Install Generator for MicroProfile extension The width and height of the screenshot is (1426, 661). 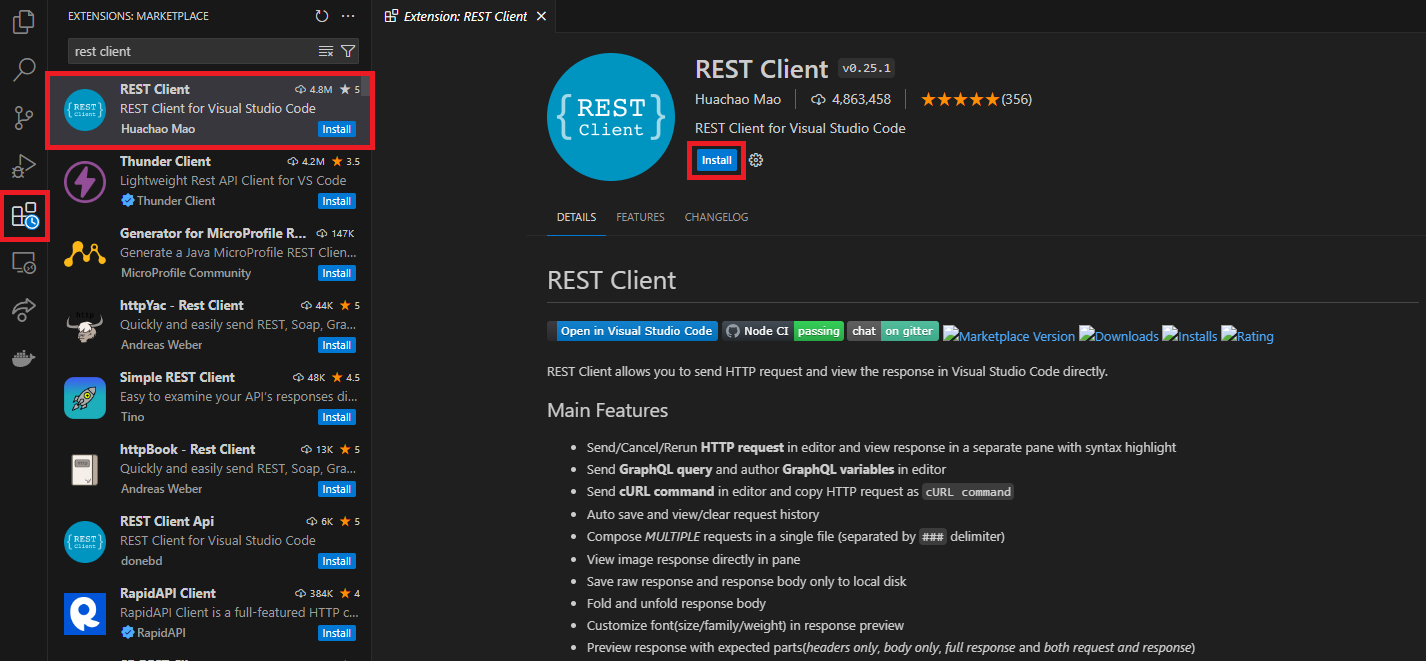(x=336, y=273)
